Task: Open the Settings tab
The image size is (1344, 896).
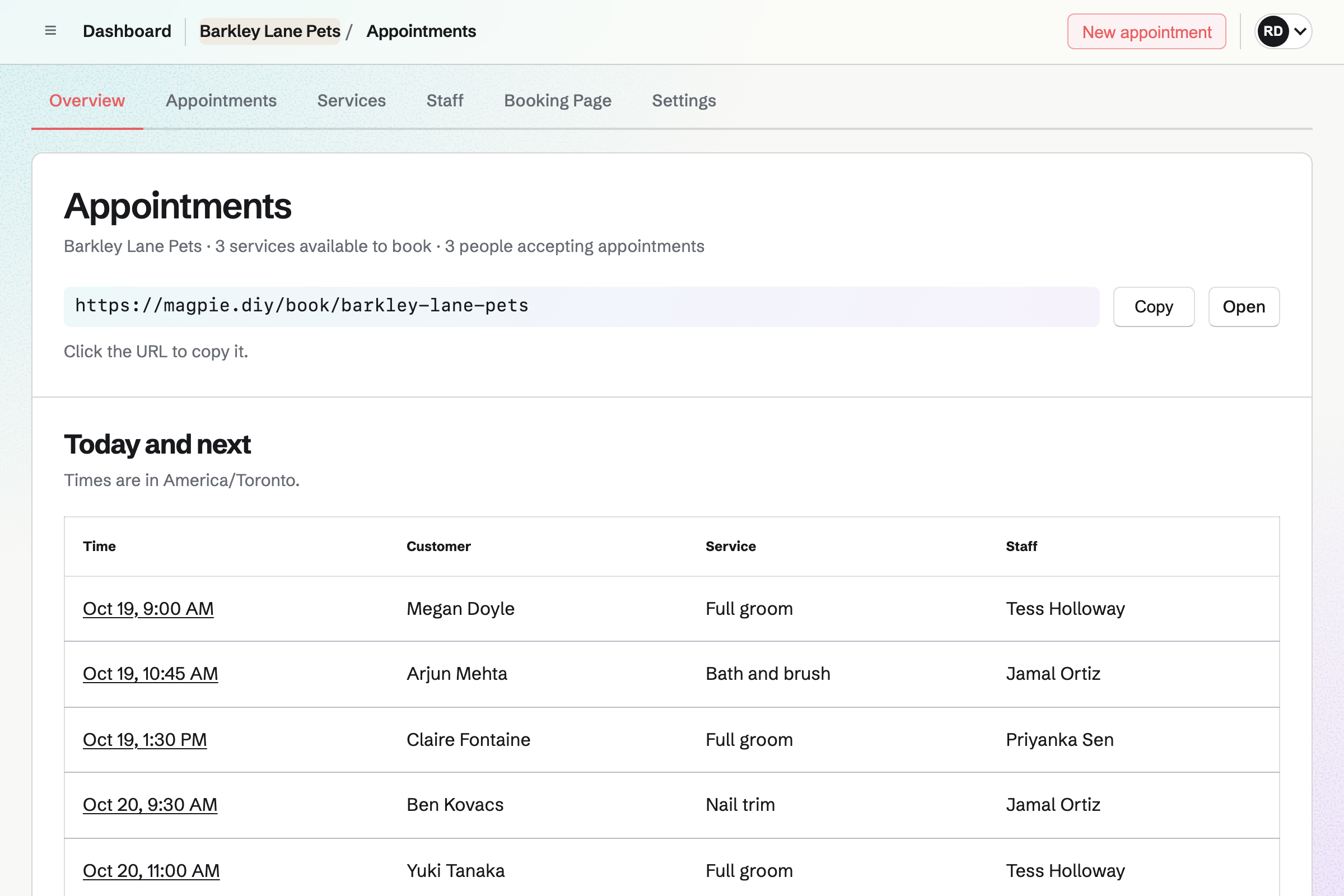Action: 684,101
